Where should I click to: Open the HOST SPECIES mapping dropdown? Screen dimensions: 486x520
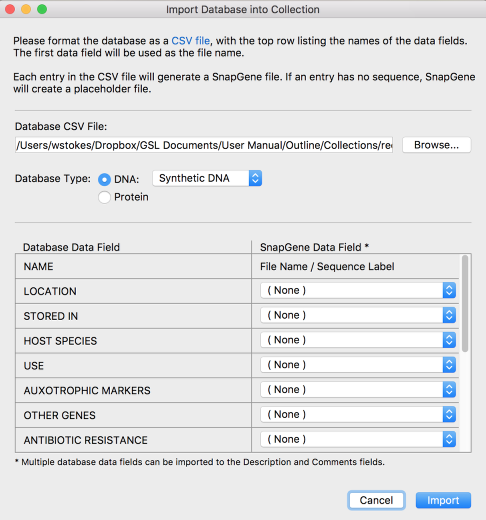(358, 340)
